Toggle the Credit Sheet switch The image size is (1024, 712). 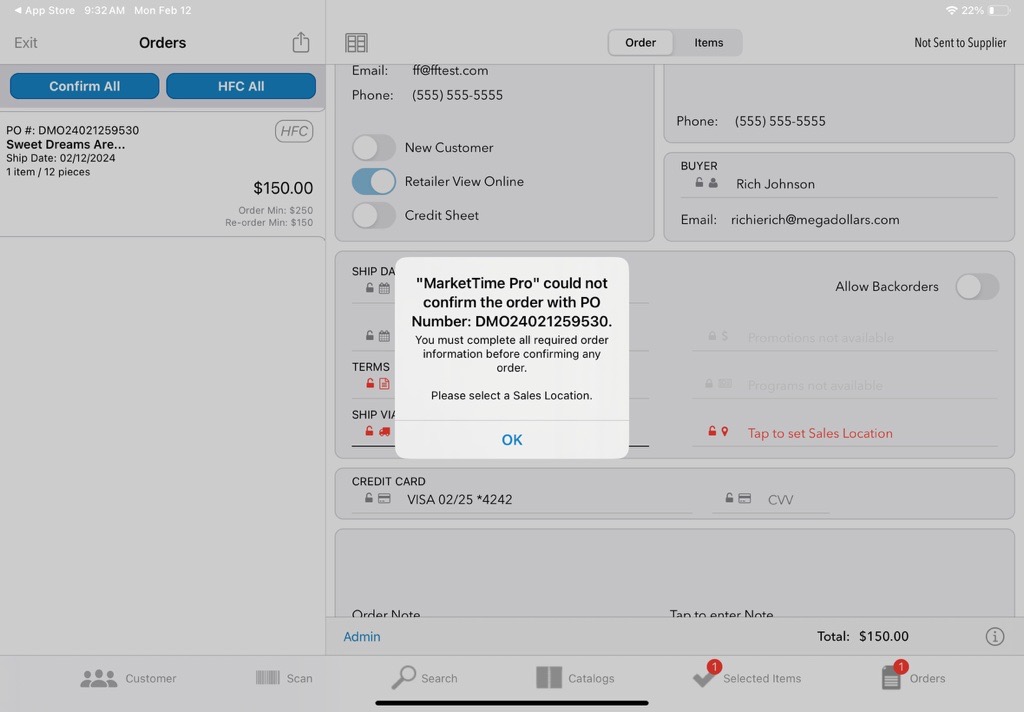(x=374, y=216)
